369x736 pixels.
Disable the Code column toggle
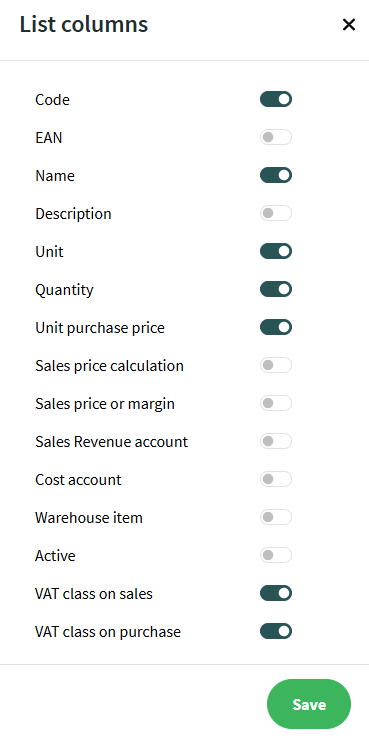(276, 100)
